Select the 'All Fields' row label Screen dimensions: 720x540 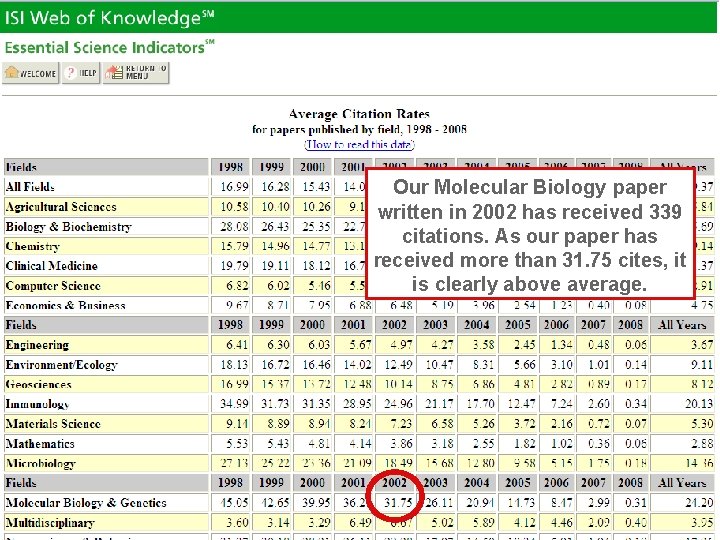[30, 187]
